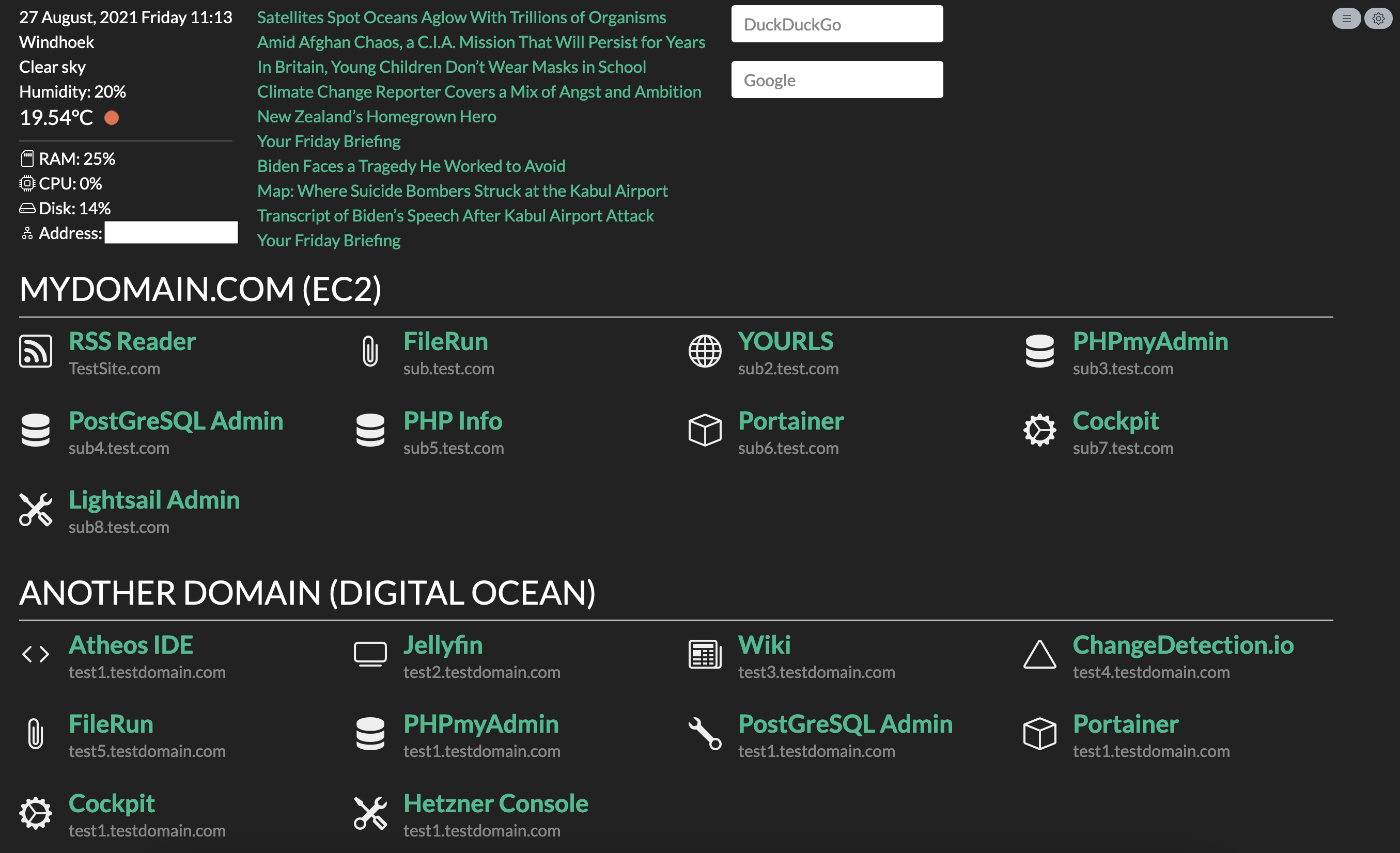The width and height of the screenshot is (1400, 853).
Task: Click the Wiki newspaper icon
Action: click(x=705, y=655)
